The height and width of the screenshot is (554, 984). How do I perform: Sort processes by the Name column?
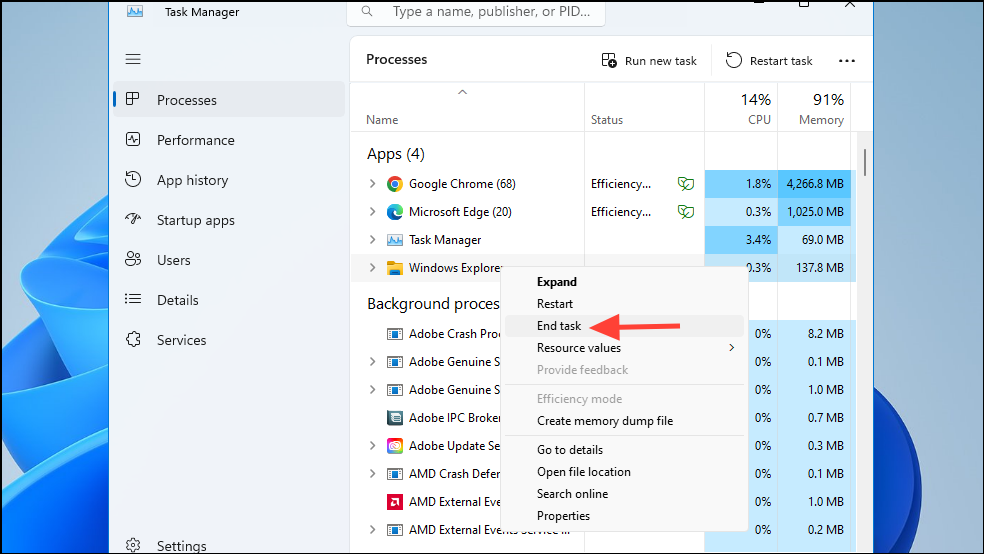coord(467,108)
